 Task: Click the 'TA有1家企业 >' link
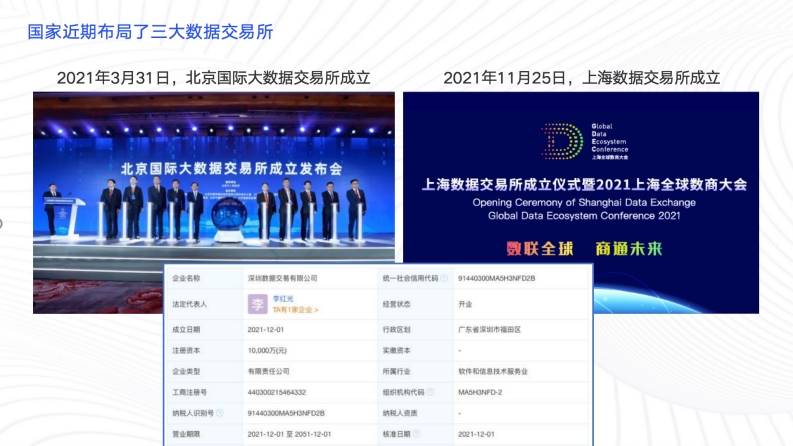(x=295, y=310)
